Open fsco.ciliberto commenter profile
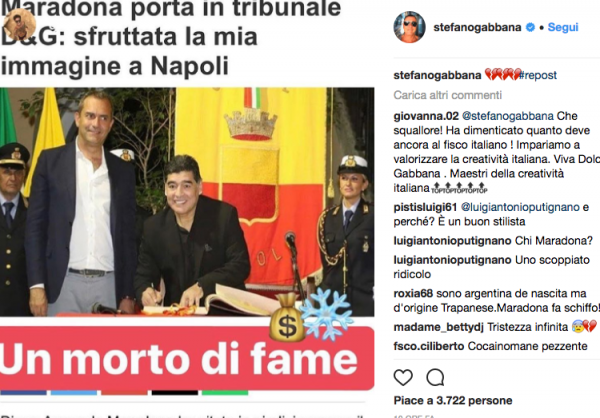The height and width of the screenshot is (418, 600). click(429, 346)
